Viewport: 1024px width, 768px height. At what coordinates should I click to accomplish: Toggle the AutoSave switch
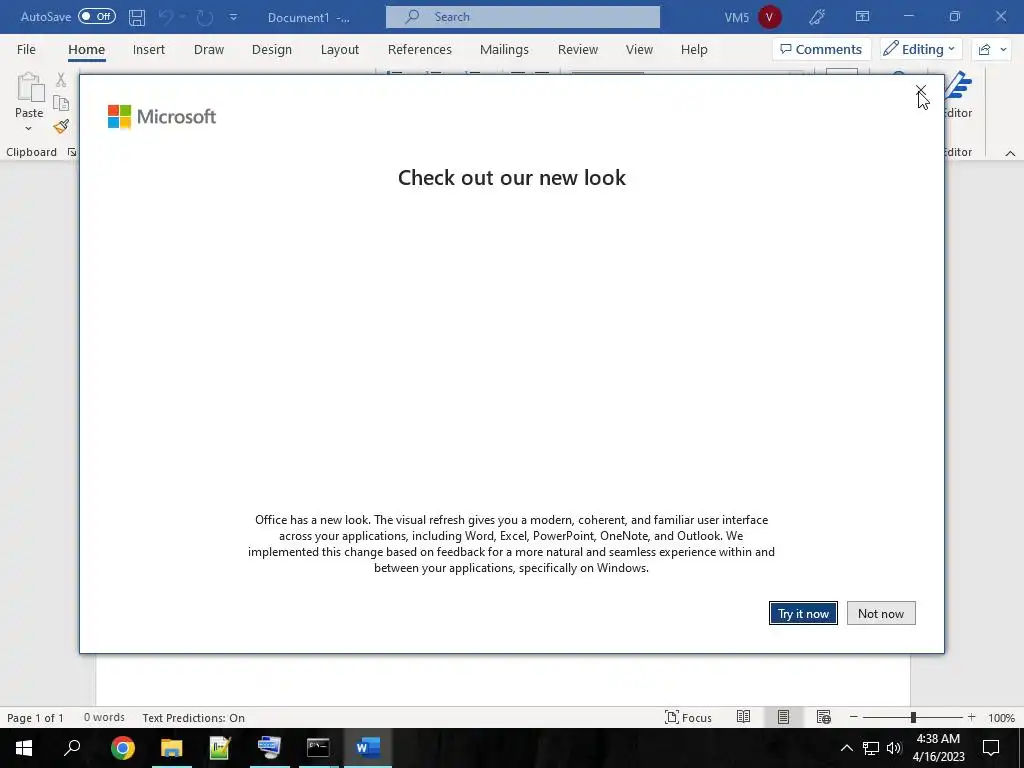coord(97,16)
